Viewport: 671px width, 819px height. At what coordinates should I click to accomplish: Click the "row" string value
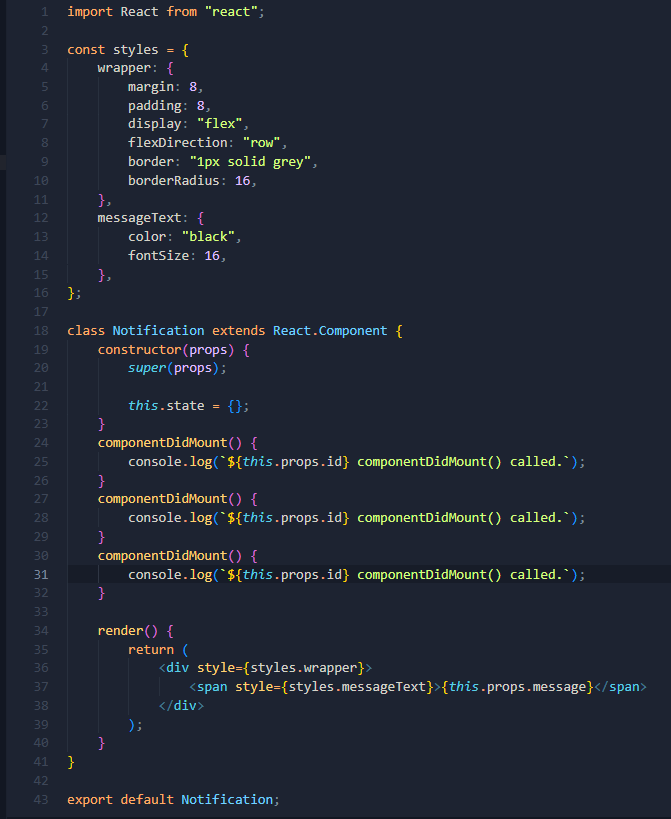(262, 143)
